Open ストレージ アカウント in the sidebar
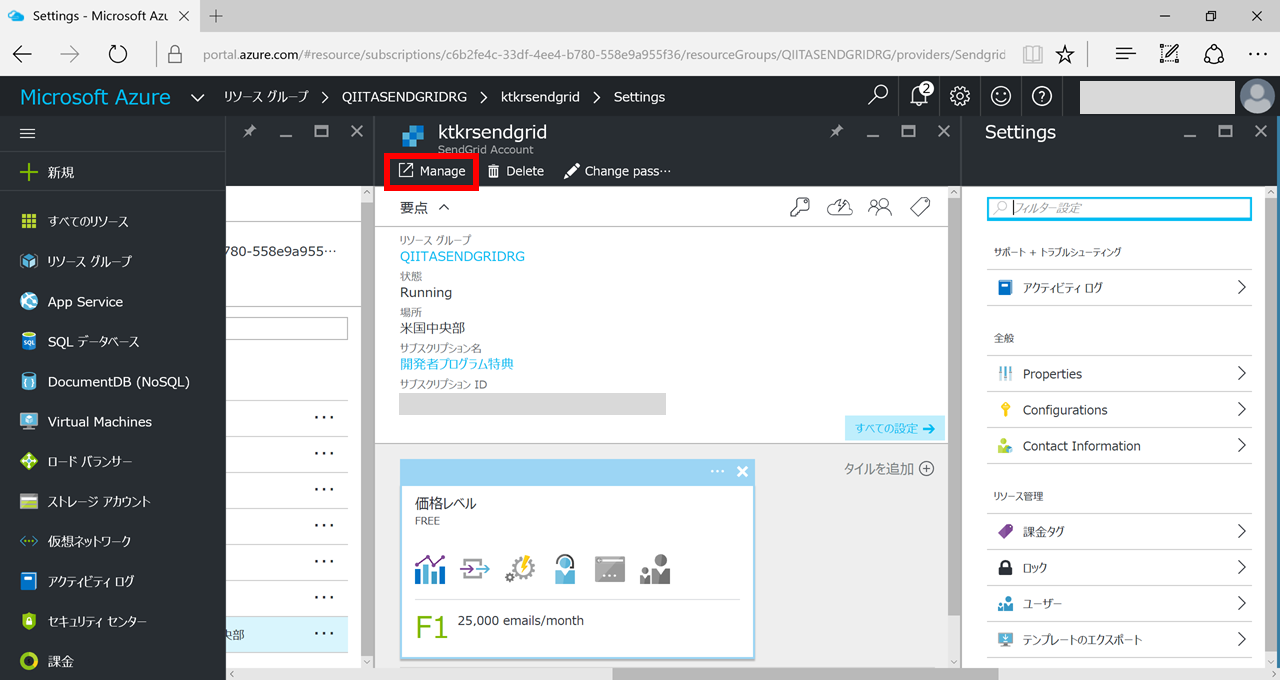Viewport: 1280px width, 680px height. coord(113,501)
